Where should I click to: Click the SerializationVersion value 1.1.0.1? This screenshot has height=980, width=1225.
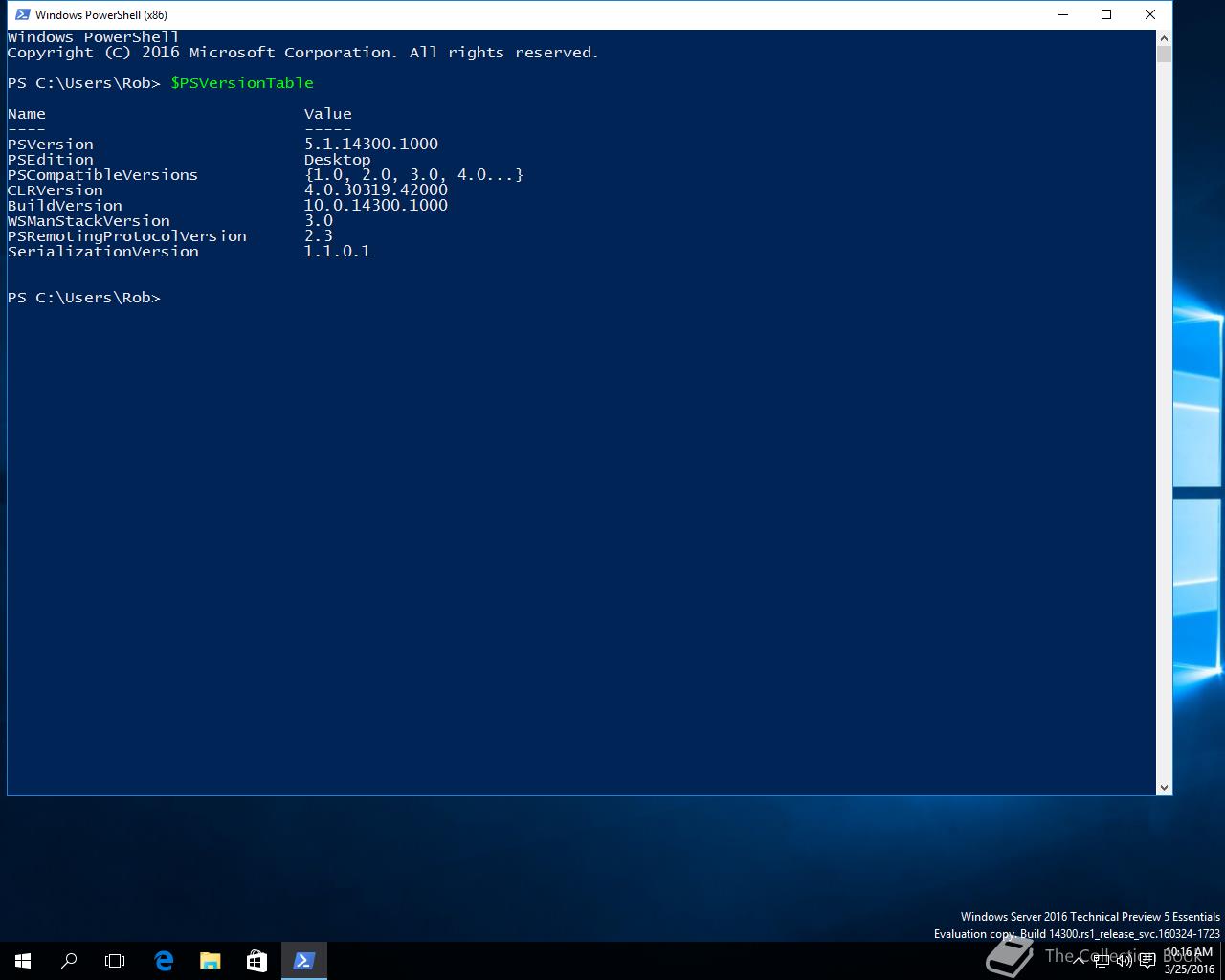[338, 252]
